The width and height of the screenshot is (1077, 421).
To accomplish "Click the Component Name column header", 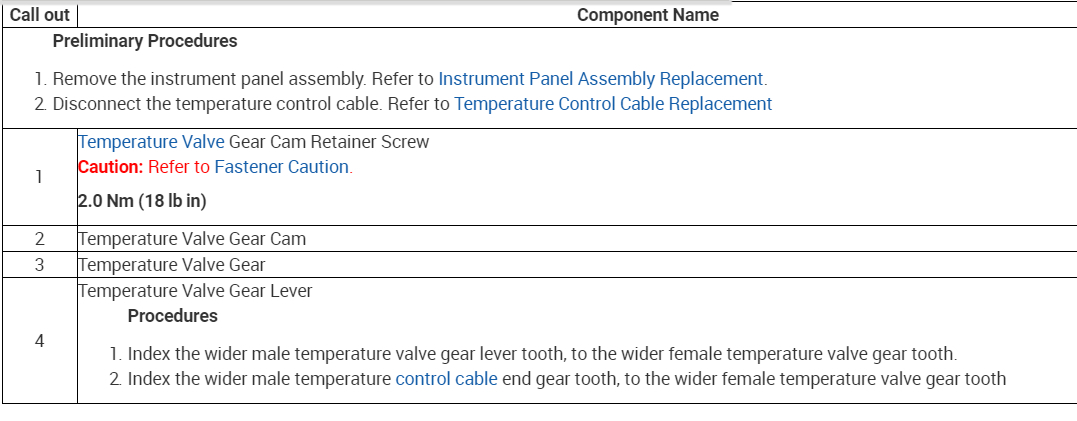I will (x=647, y=15).
